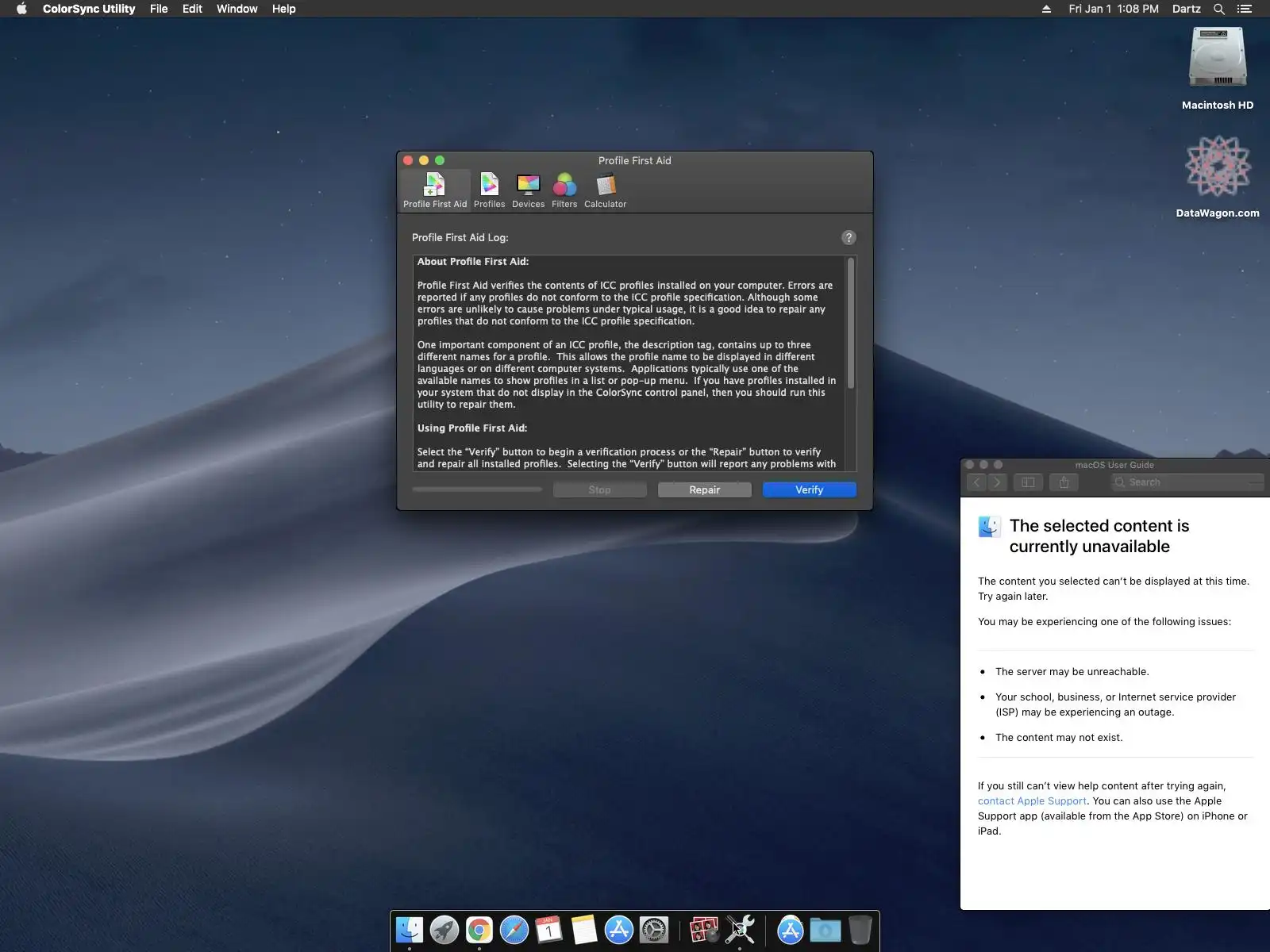
Task: Click "The content may not exist." bullet
Action: tap(1059, 738)
